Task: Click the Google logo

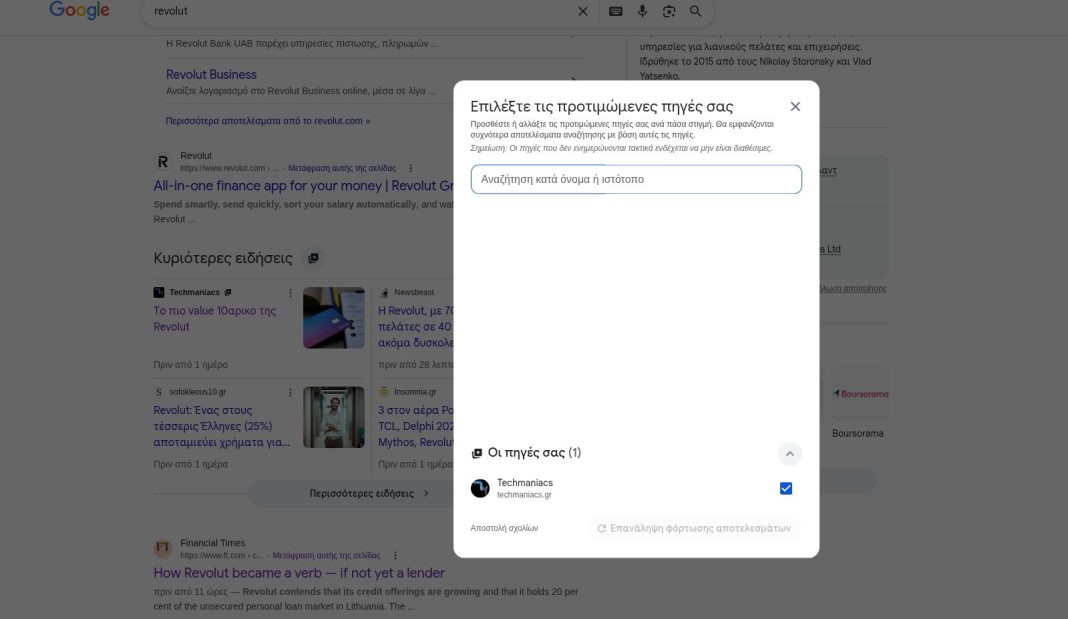Action: point(79,11)
